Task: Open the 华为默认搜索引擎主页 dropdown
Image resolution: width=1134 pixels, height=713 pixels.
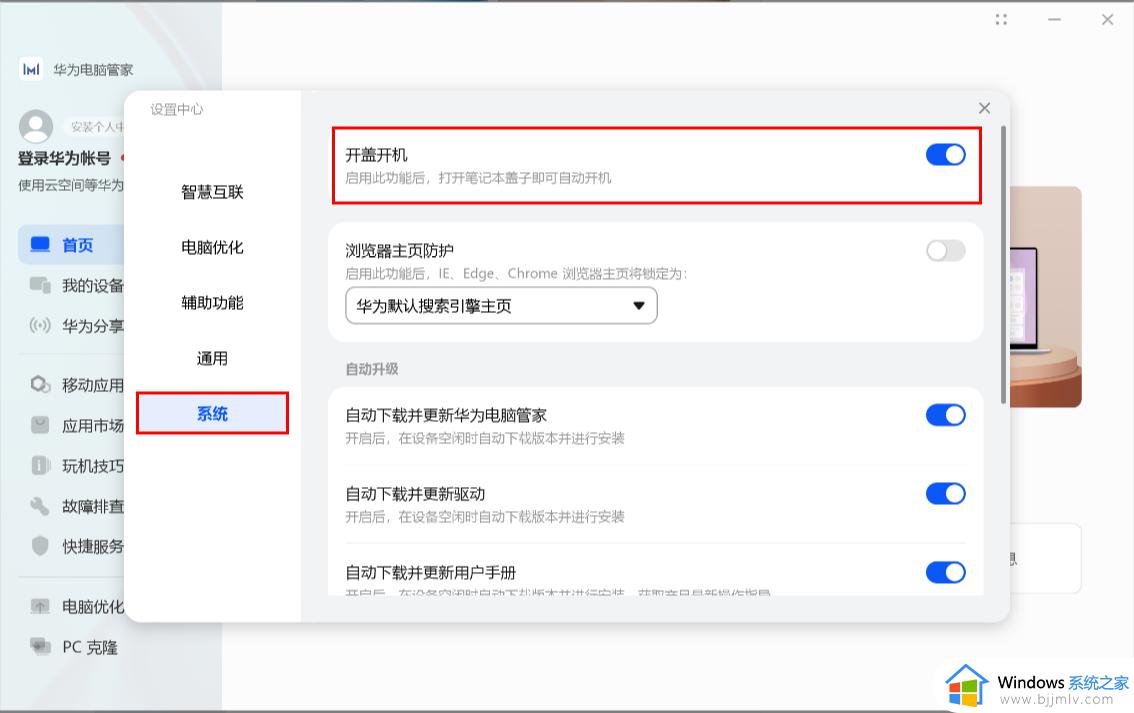Action: [x=501, y=306]
